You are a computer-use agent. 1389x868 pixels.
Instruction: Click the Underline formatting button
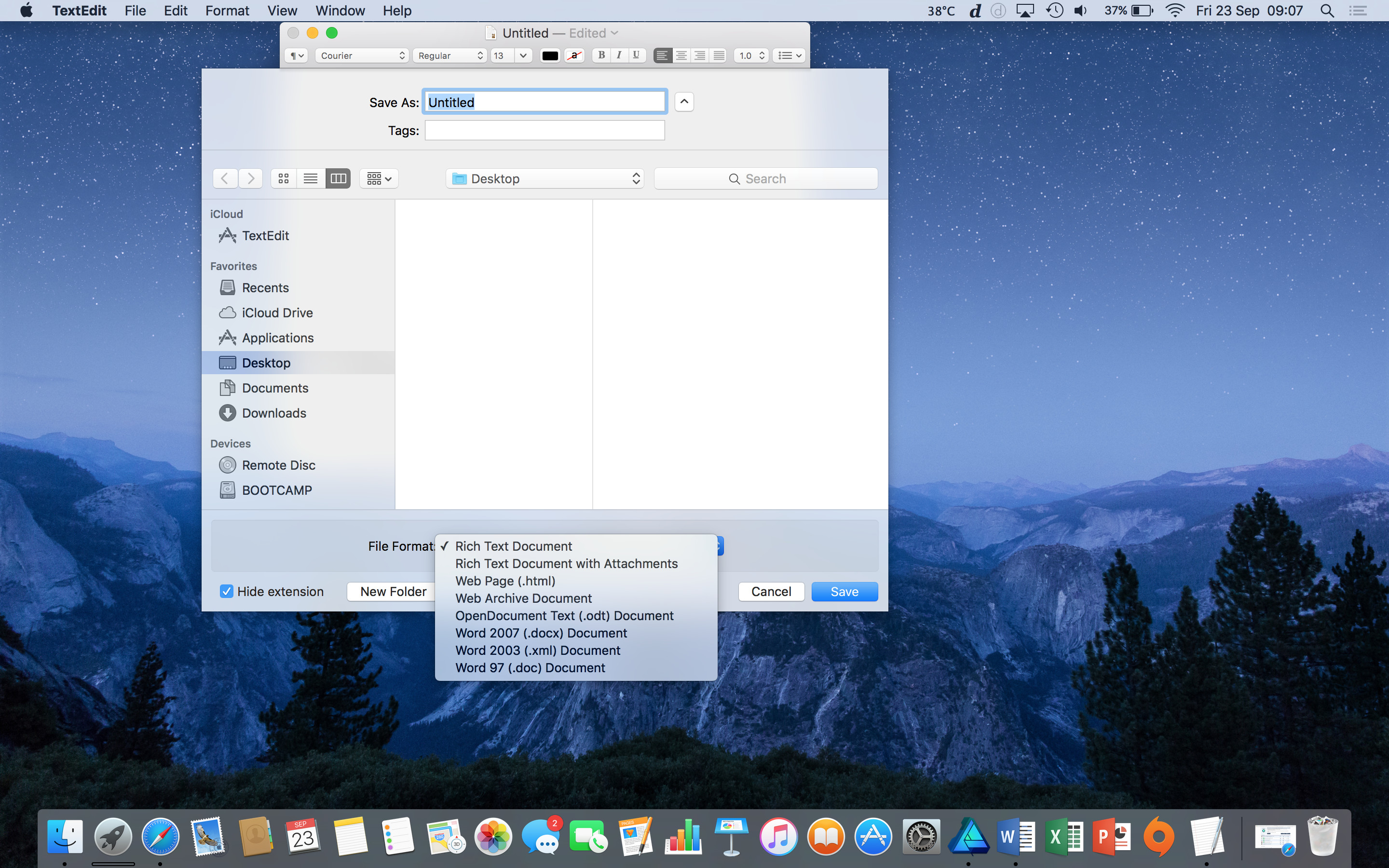click(636, 55)
